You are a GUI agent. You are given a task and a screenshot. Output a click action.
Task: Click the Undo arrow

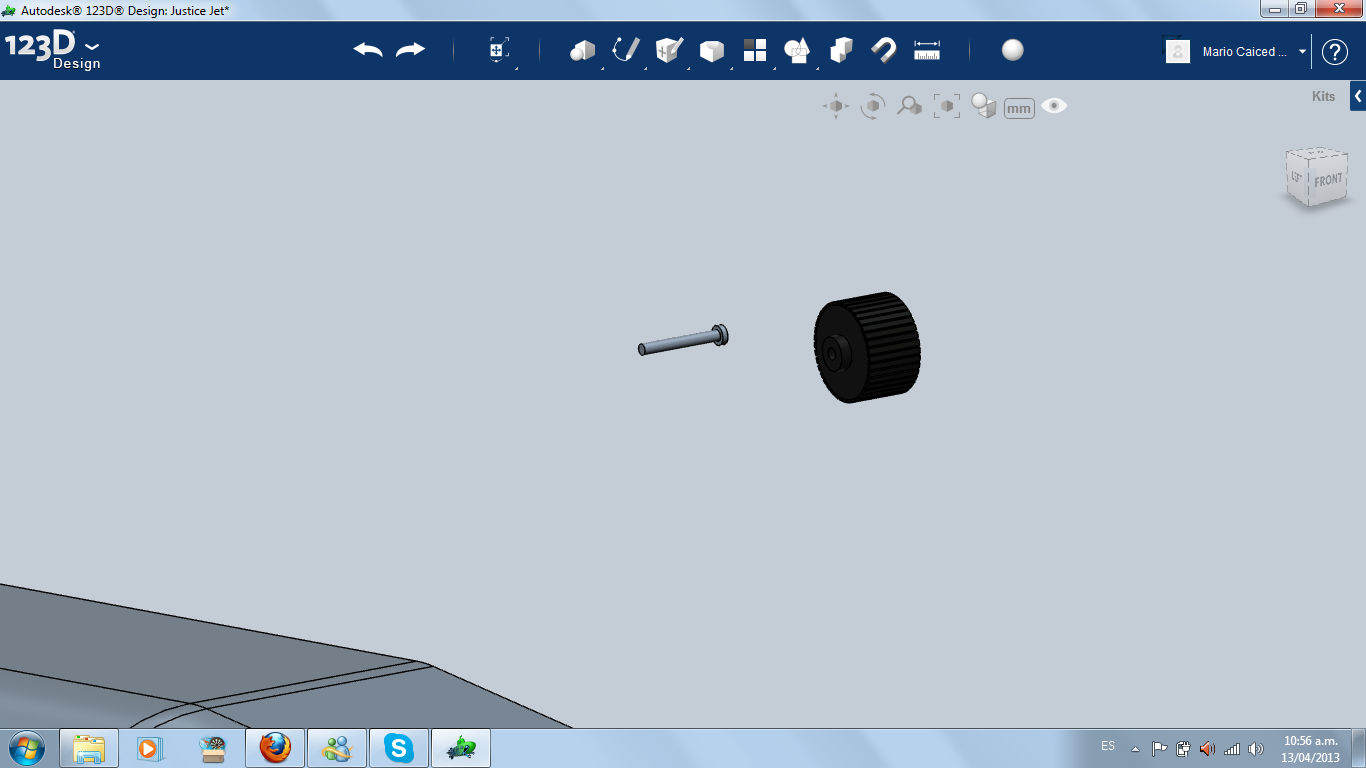tap(368, 50)
